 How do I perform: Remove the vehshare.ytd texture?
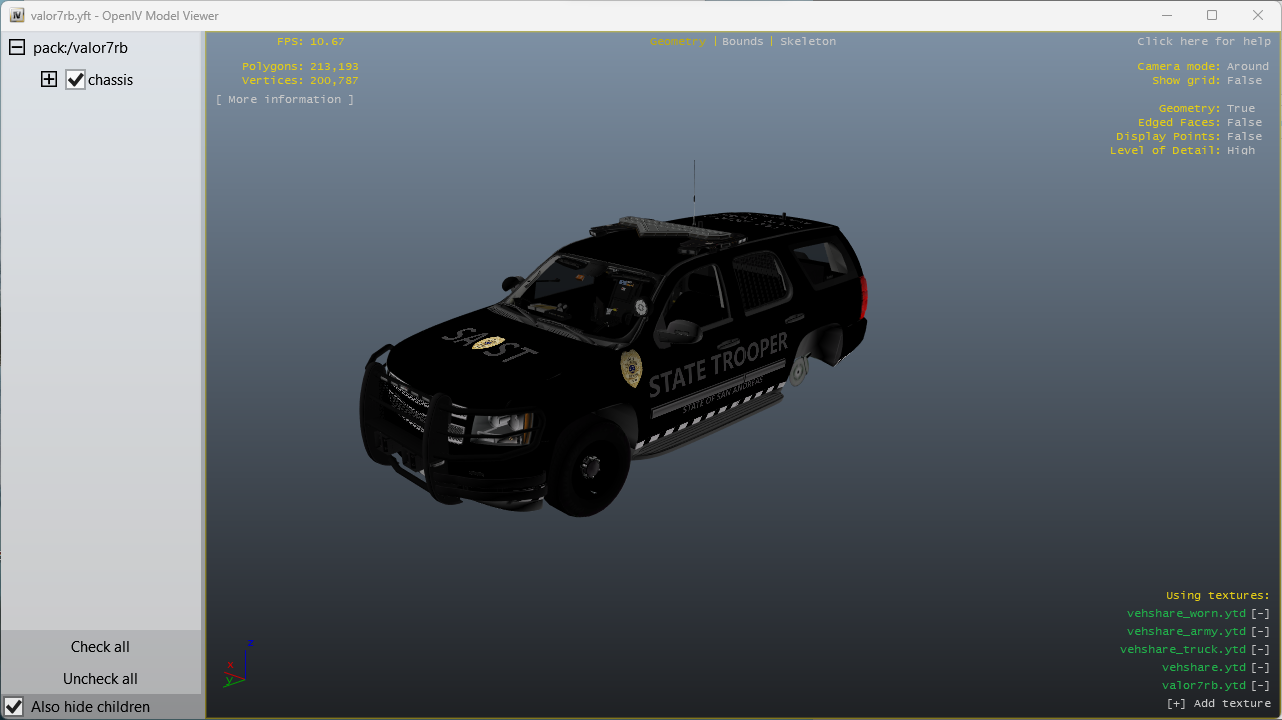tap(1260, 668)
